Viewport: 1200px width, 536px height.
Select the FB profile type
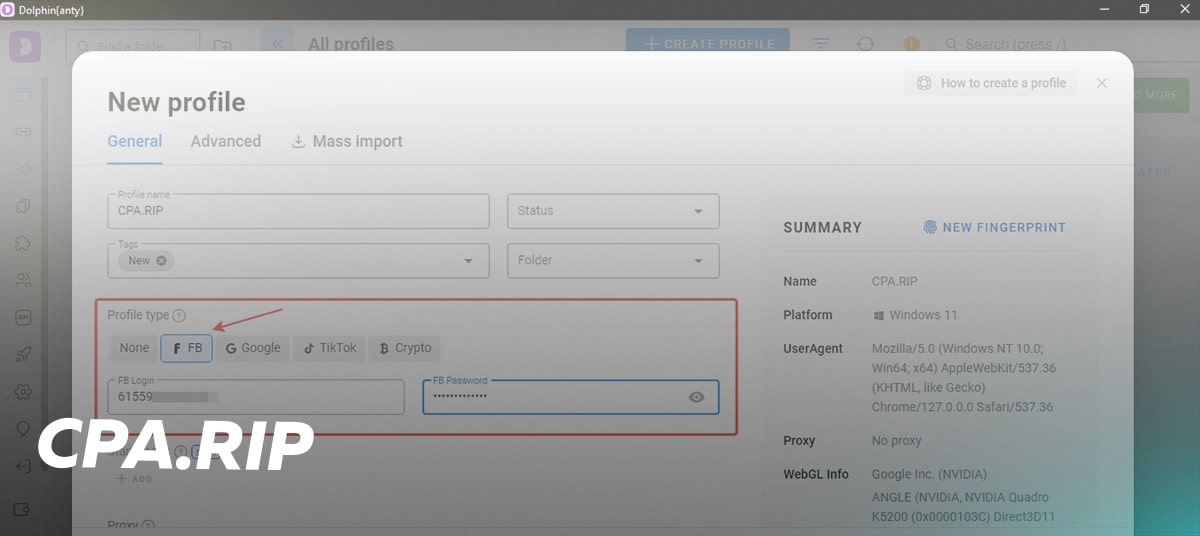click(187, 348)
